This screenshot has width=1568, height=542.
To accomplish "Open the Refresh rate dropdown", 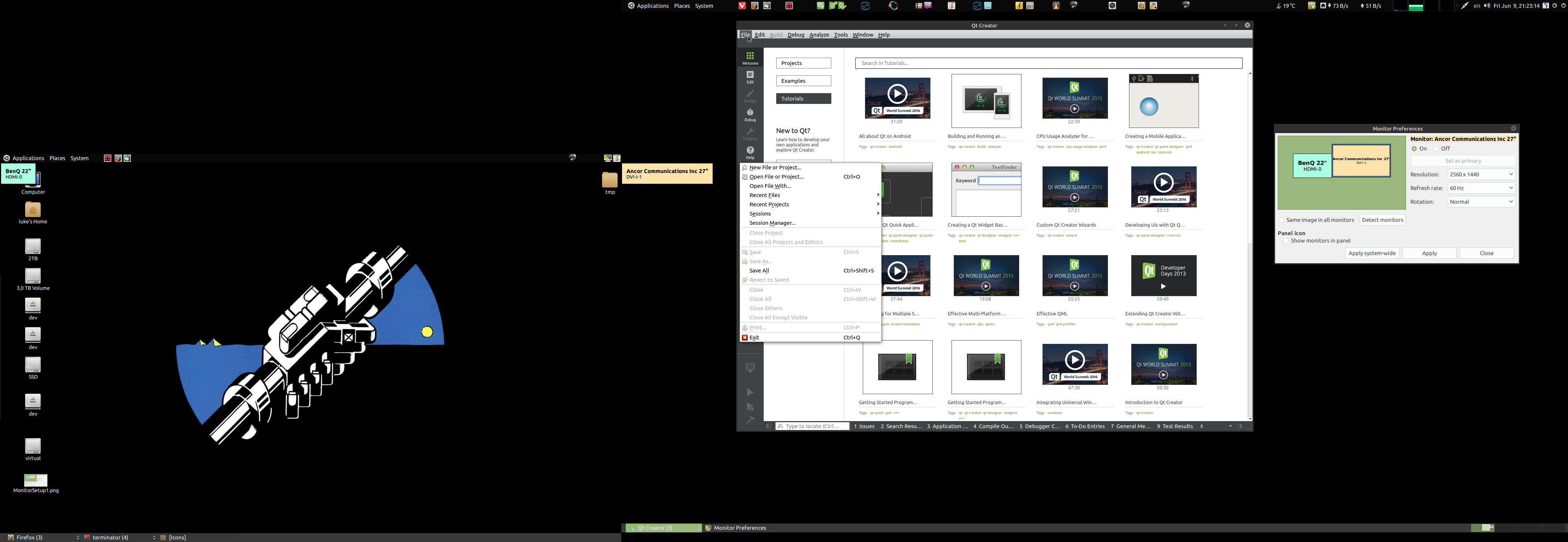I will coord(1481,189).
